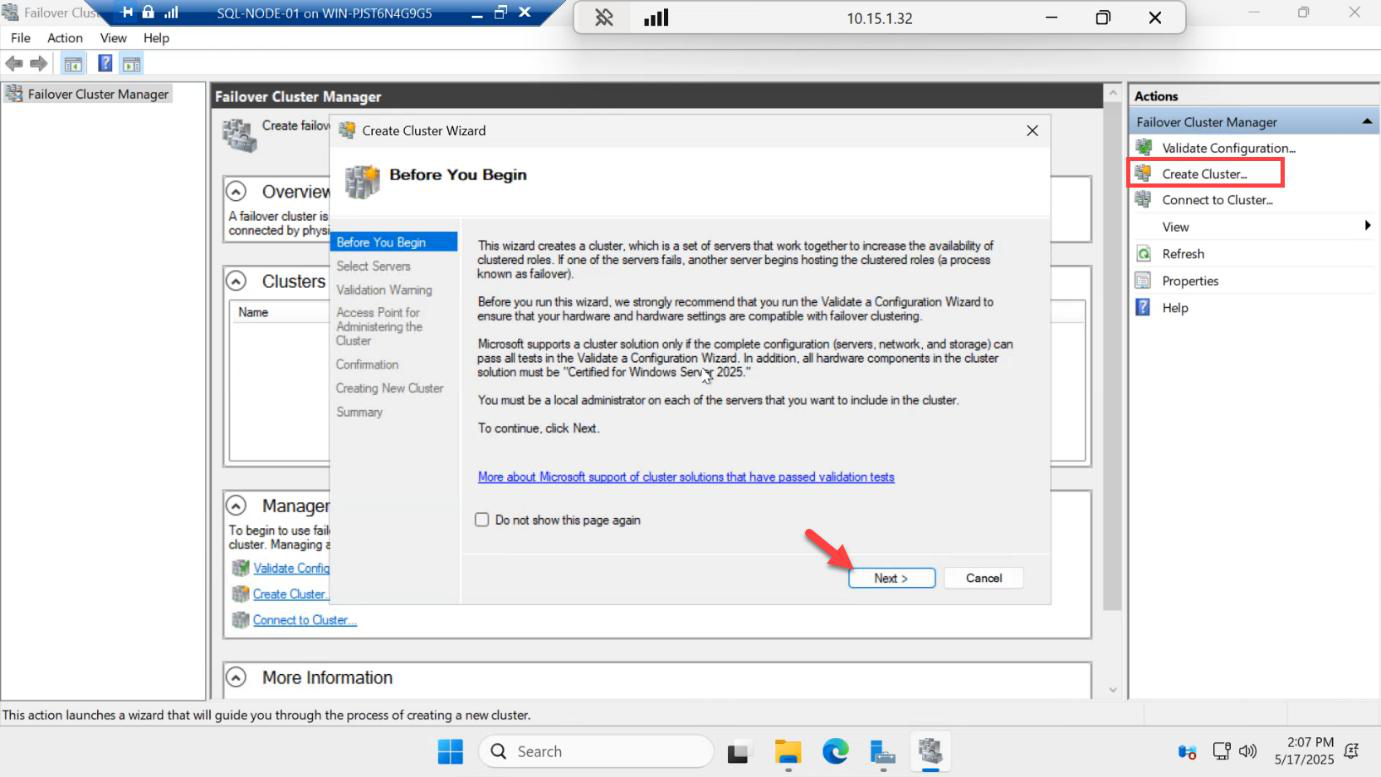Image resolution: width=1381 pixels, height=777 pixels.
Task: Click the Windows Start button
Action: coord(450,751)
